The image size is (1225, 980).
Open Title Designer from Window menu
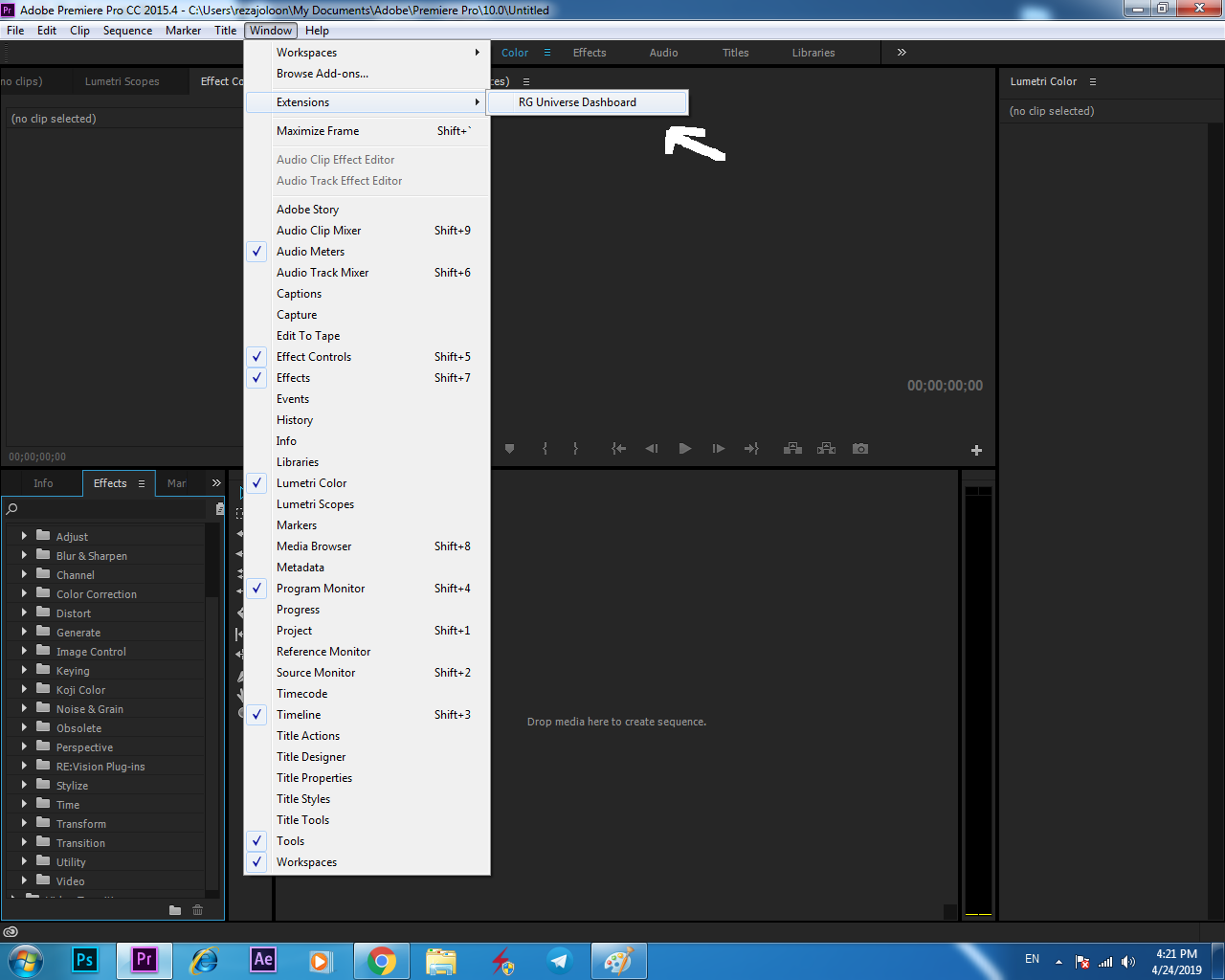coord(367,757)
